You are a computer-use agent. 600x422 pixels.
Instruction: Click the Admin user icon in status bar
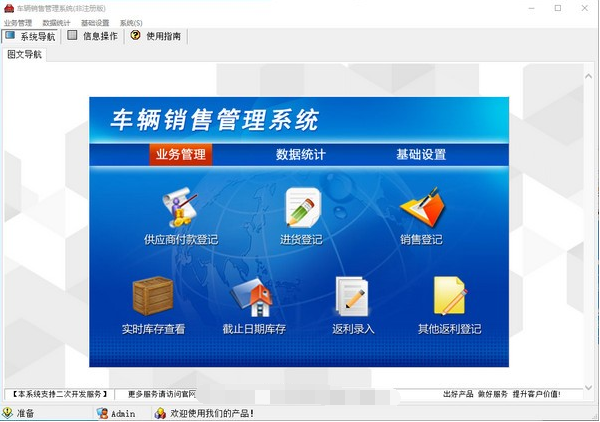click(102, 413)
